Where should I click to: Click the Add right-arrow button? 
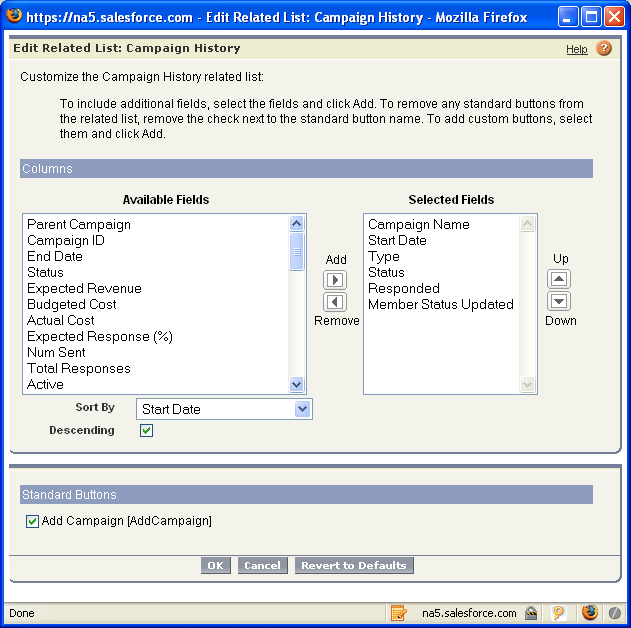pyautogui.click(x=335, y=280)
